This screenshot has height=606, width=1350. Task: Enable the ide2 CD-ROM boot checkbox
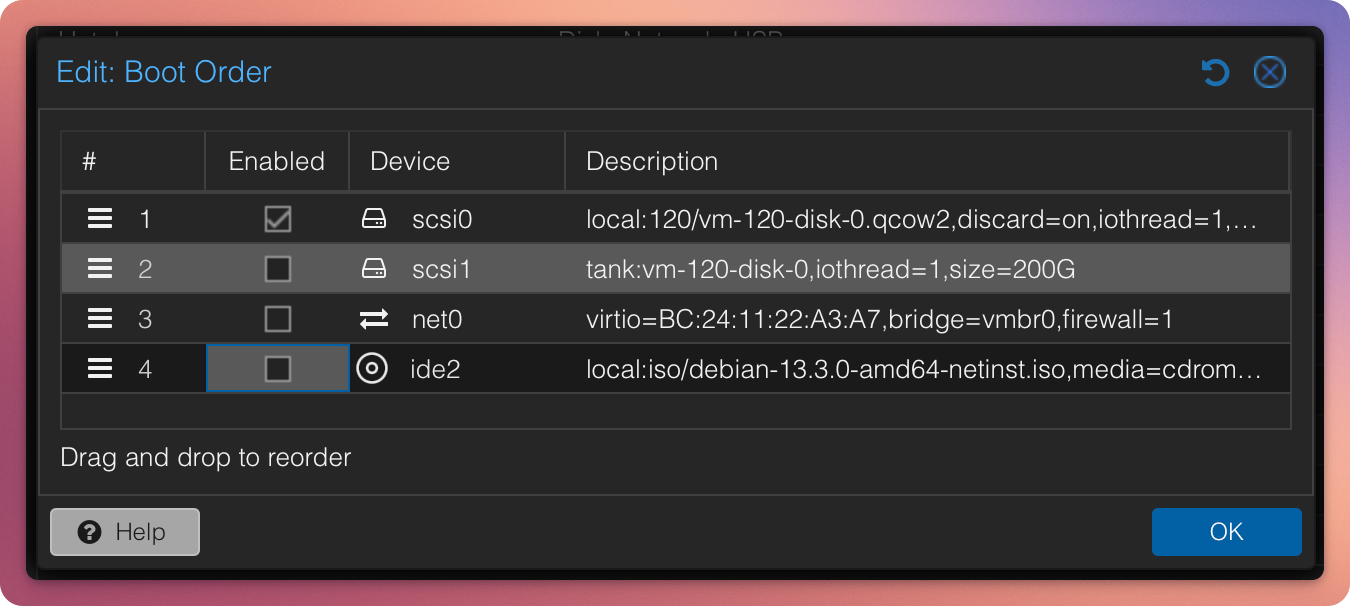point(277,369)
